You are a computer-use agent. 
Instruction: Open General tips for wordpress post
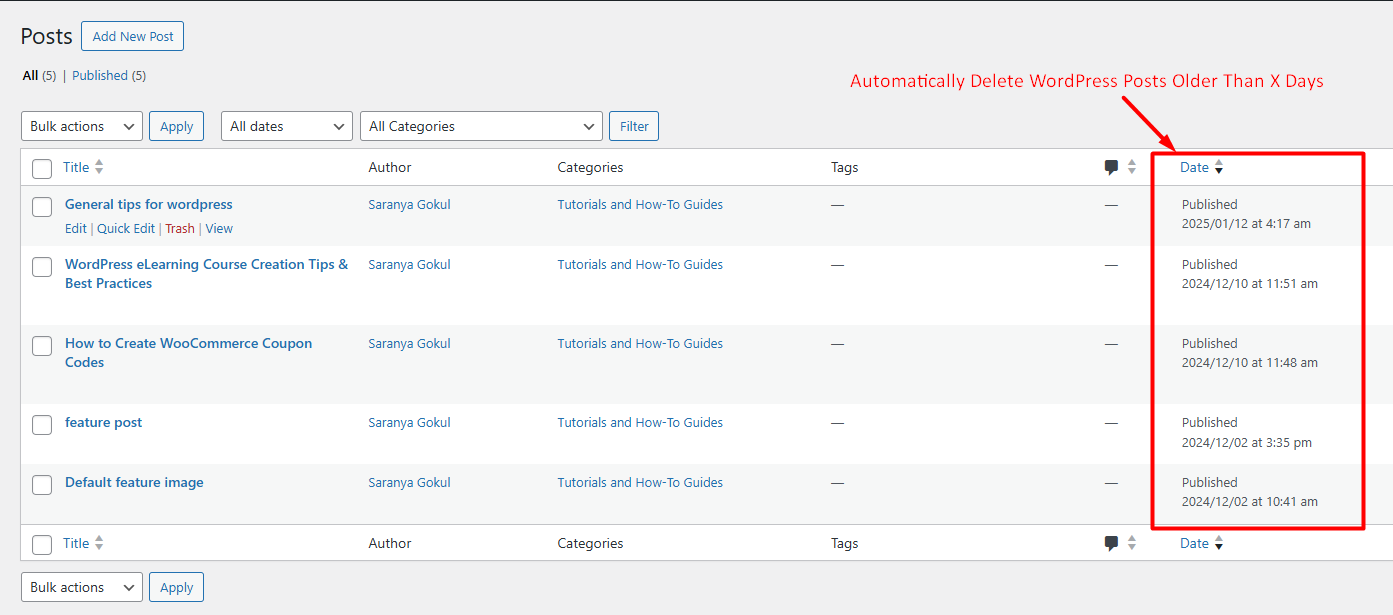tap(149, 204)
